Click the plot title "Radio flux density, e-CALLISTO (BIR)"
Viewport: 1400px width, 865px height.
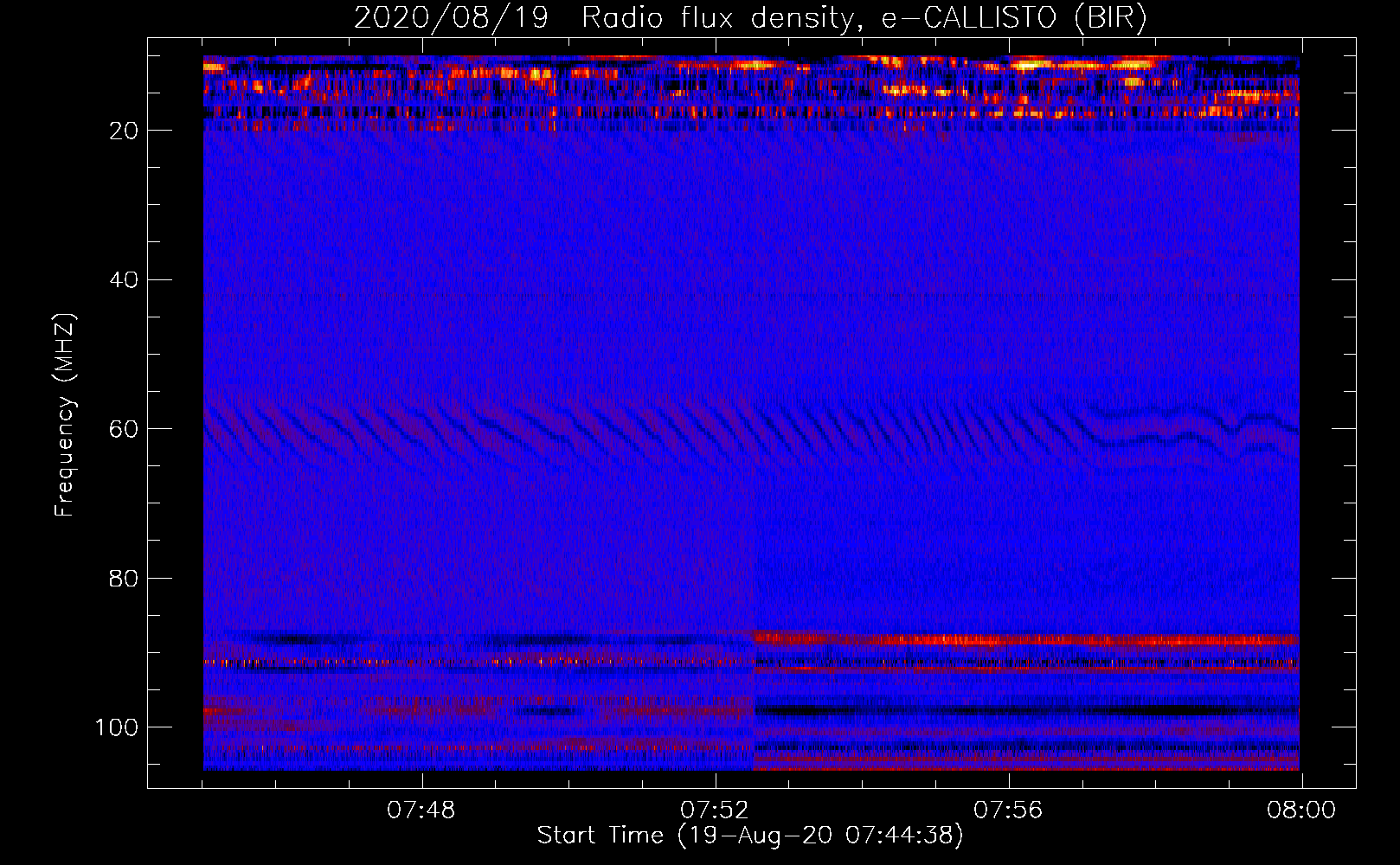point(864,18)
